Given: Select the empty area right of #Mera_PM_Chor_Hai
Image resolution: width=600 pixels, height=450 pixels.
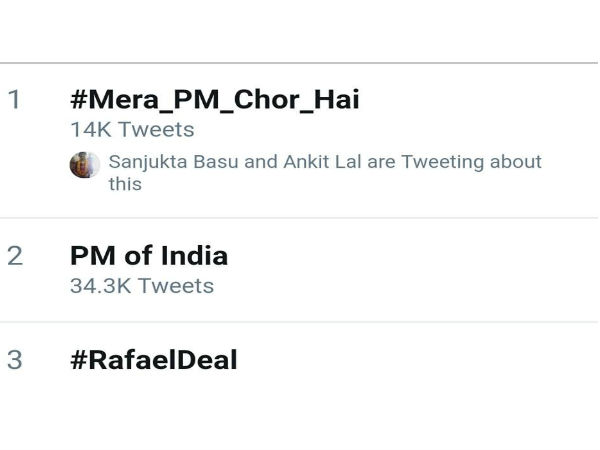Looking at the screenshot, I should (x=470, y=100).
